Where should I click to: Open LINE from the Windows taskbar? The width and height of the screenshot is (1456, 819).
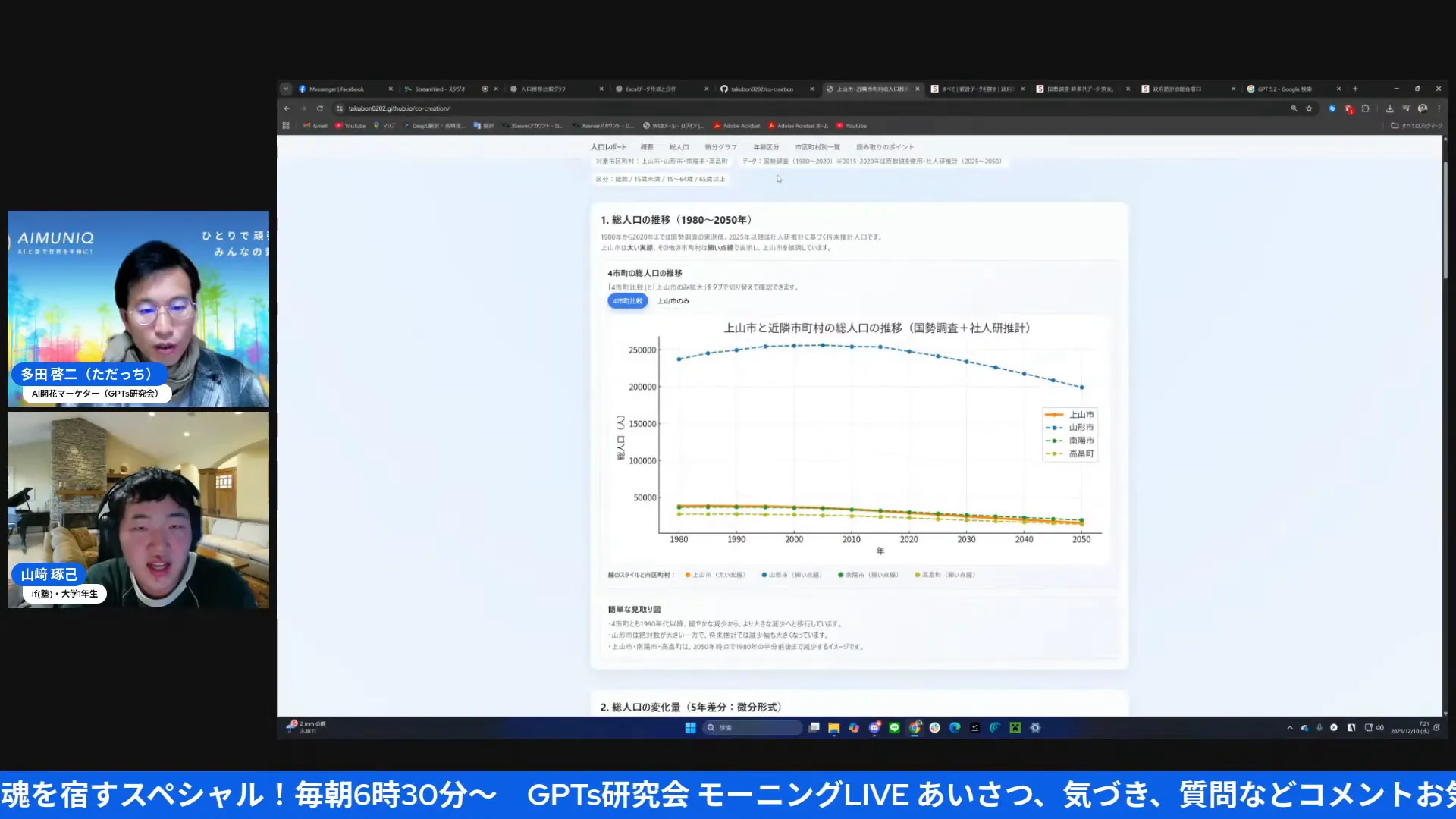(893, 728)
